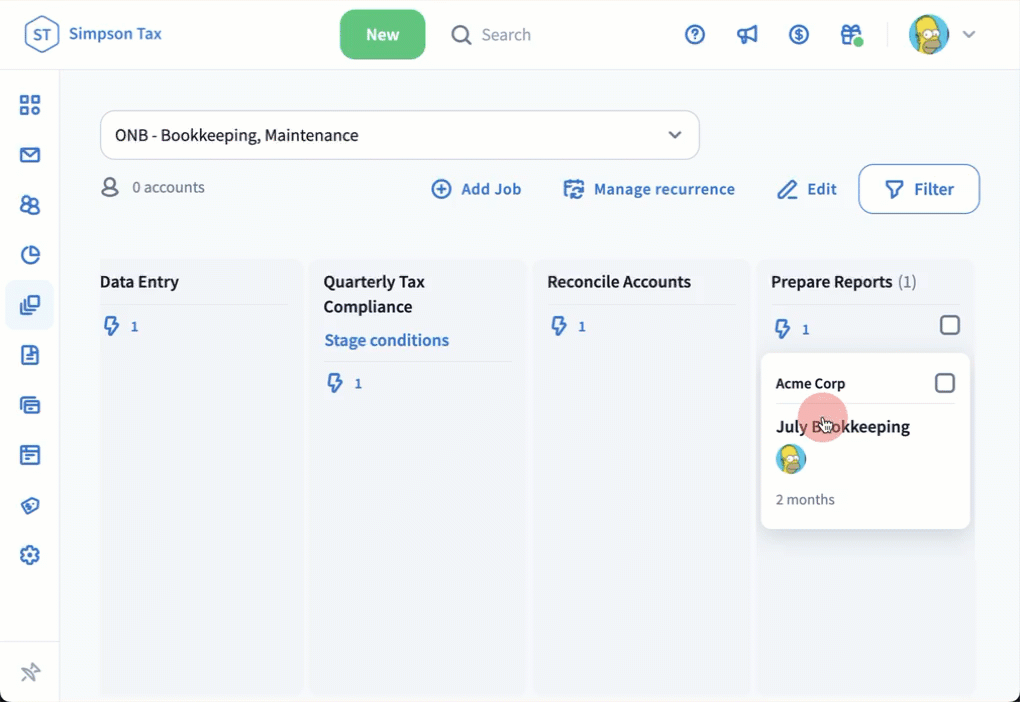Click the Stage conditions link
The image size is (1020, 702).
(386, 340)
